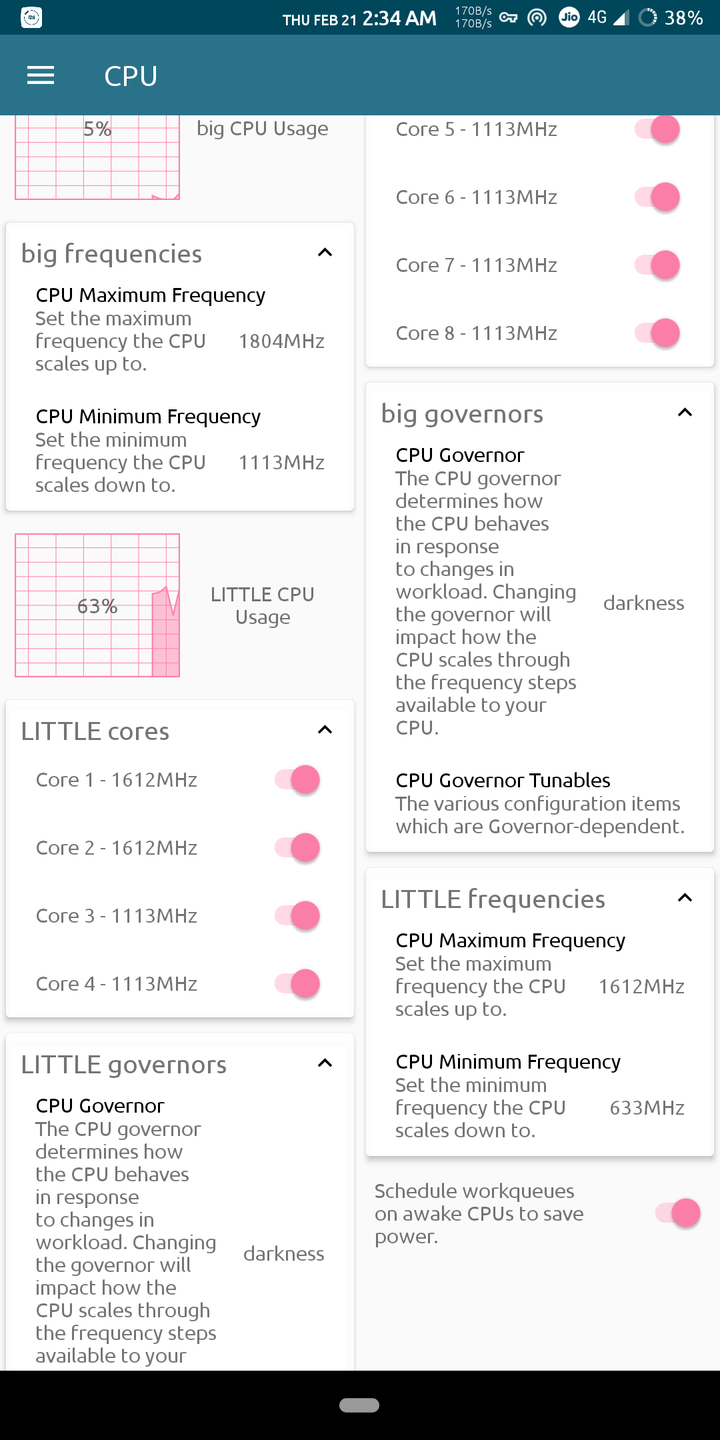Collapse the big frequencies card
The height and width of the screenshot is (1440, 720).
click(325, 253)
